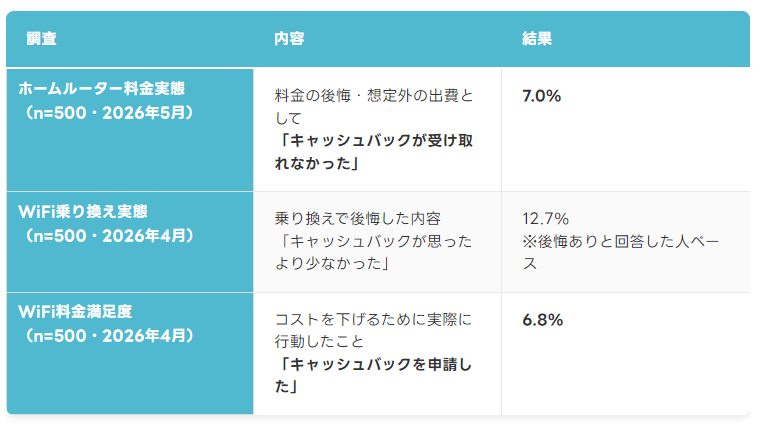Click the (n=500・2026年5月) sample label
Viewport: 761px width, 424px height.
(109, 113)
